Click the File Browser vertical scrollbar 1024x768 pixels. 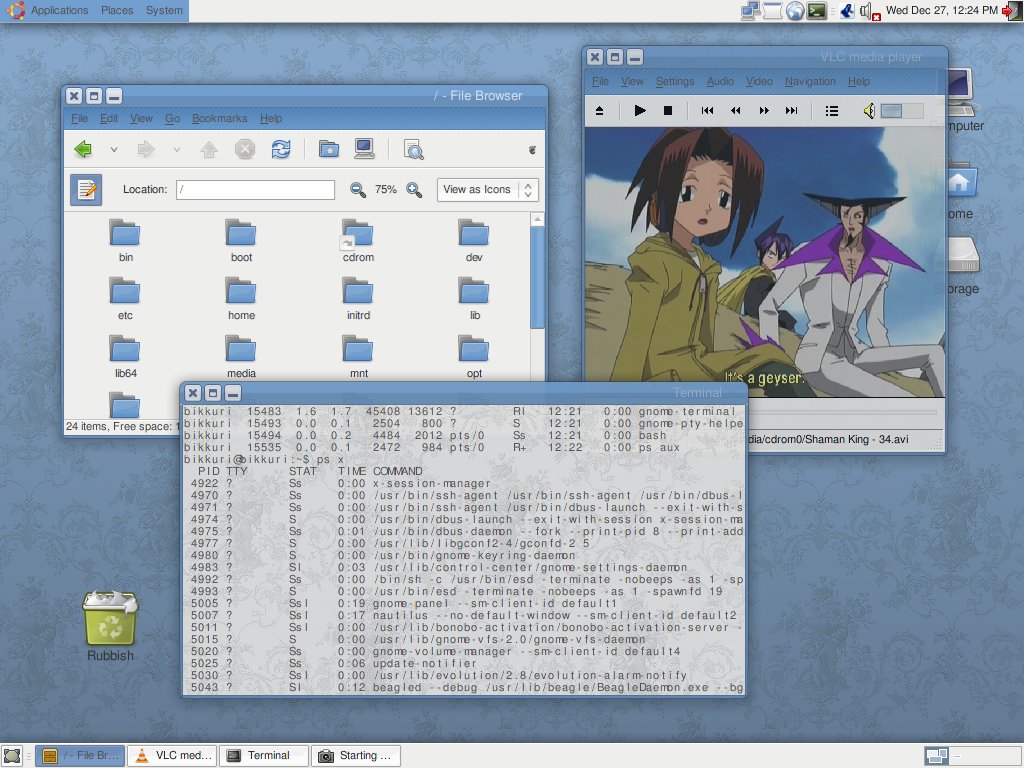click(x=537, y=278)
